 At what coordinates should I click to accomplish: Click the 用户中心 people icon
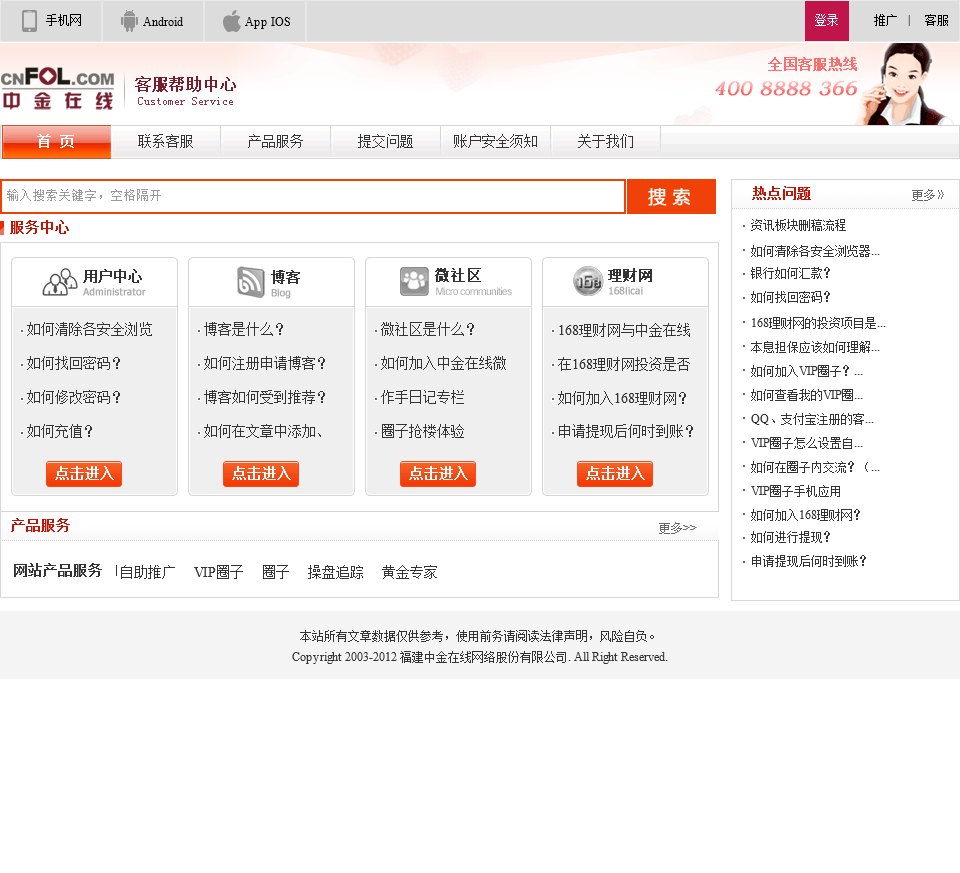59,282
